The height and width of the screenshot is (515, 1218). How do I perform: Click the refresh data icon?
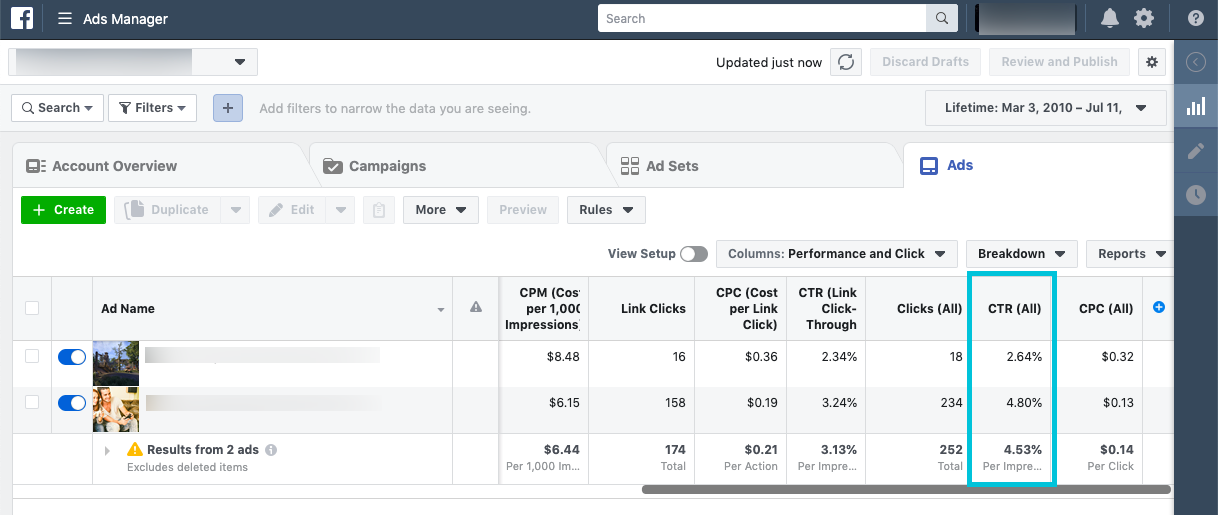tap(846, 62)
